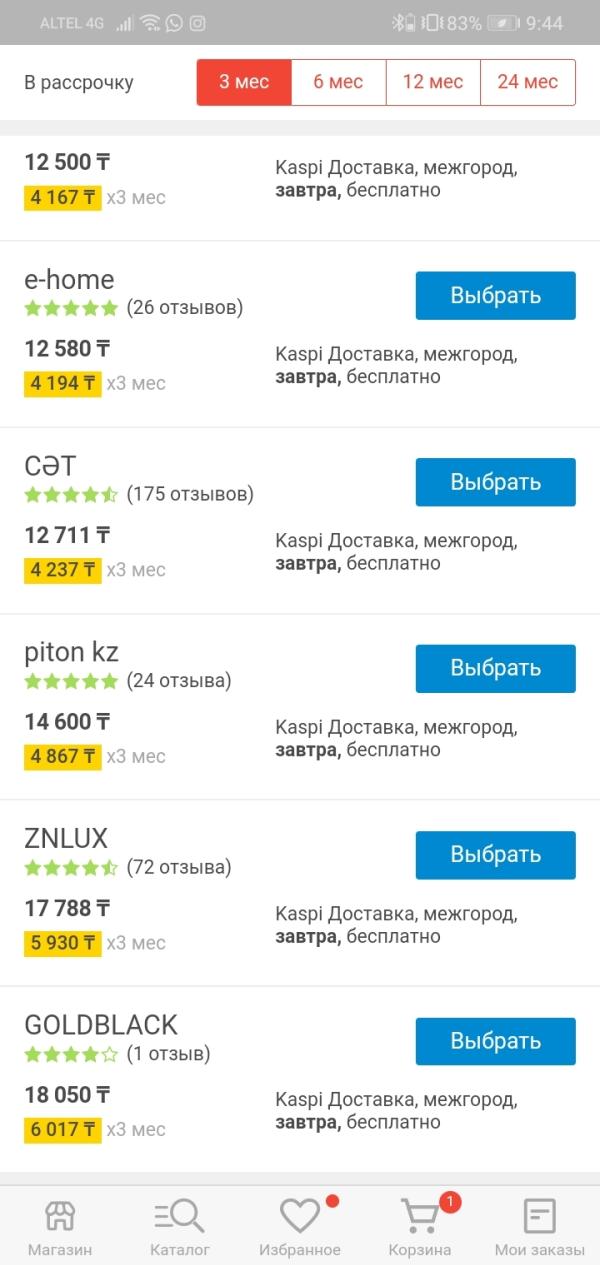Open the Магазин store icon
This screenshot has width=600, height=1265.
[x=60, y=1216]
